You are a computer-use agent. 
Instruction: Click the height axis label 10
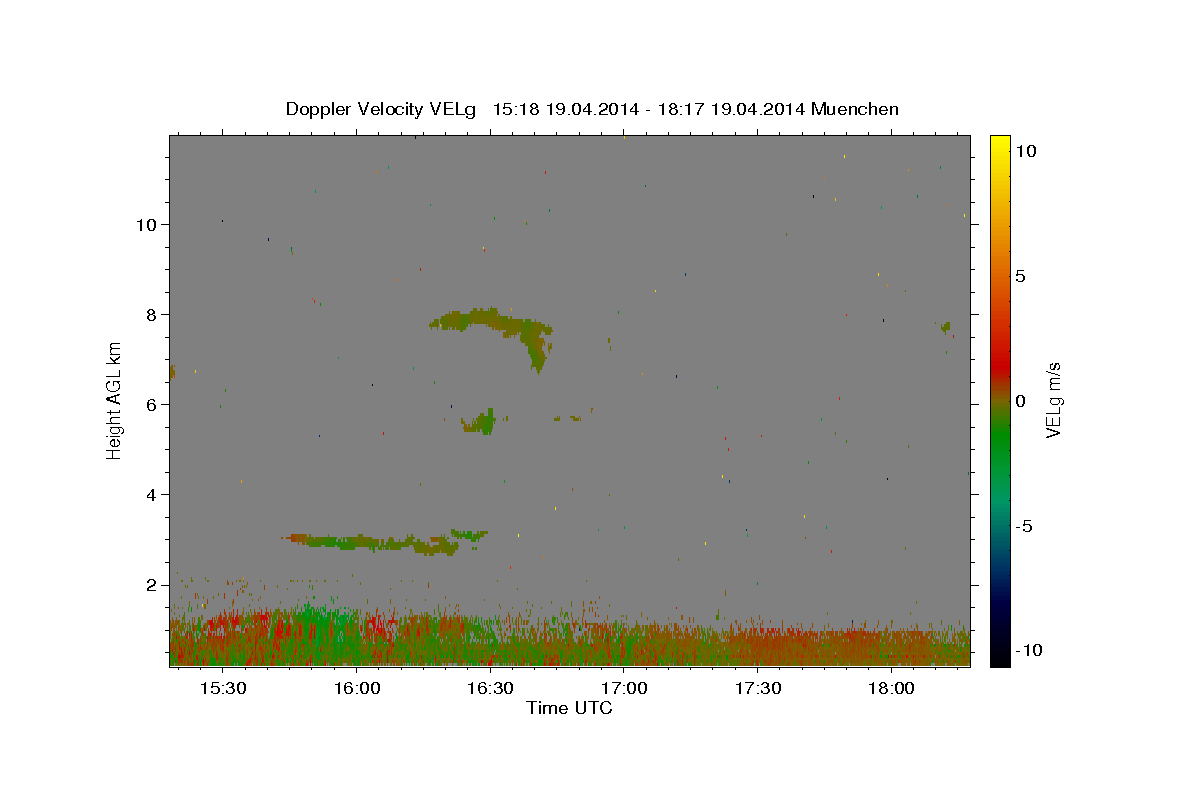click(x=149, y=225)
